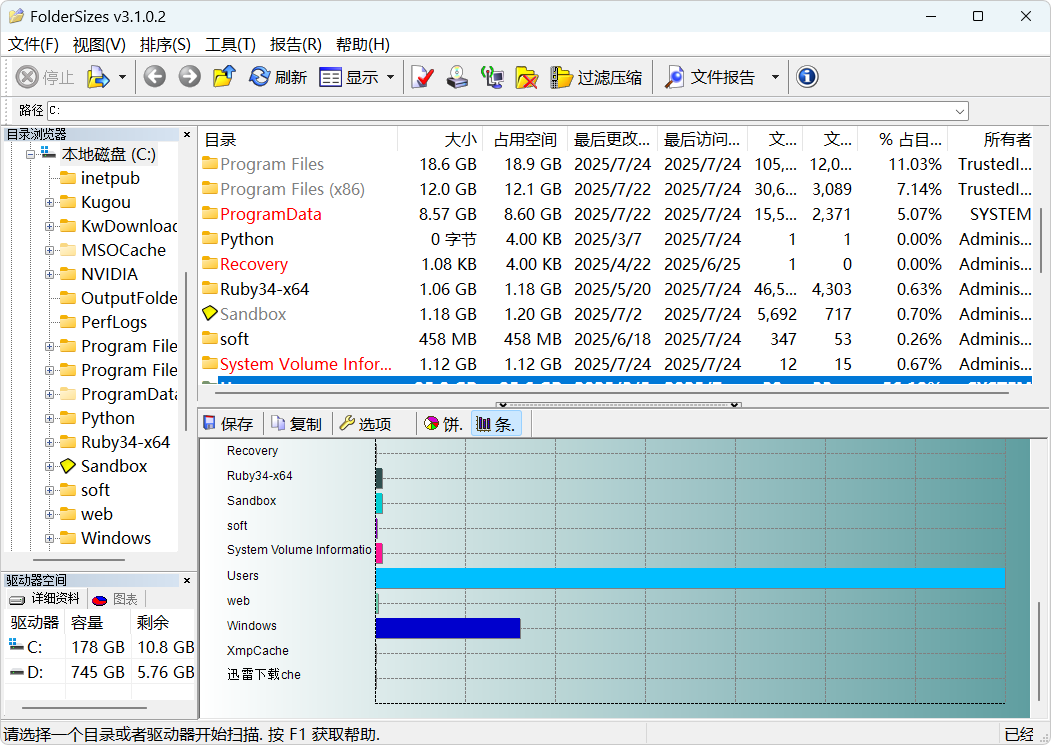
Task: Select the C: drive row
Action: pyautogui.click(x=100, y=647)
